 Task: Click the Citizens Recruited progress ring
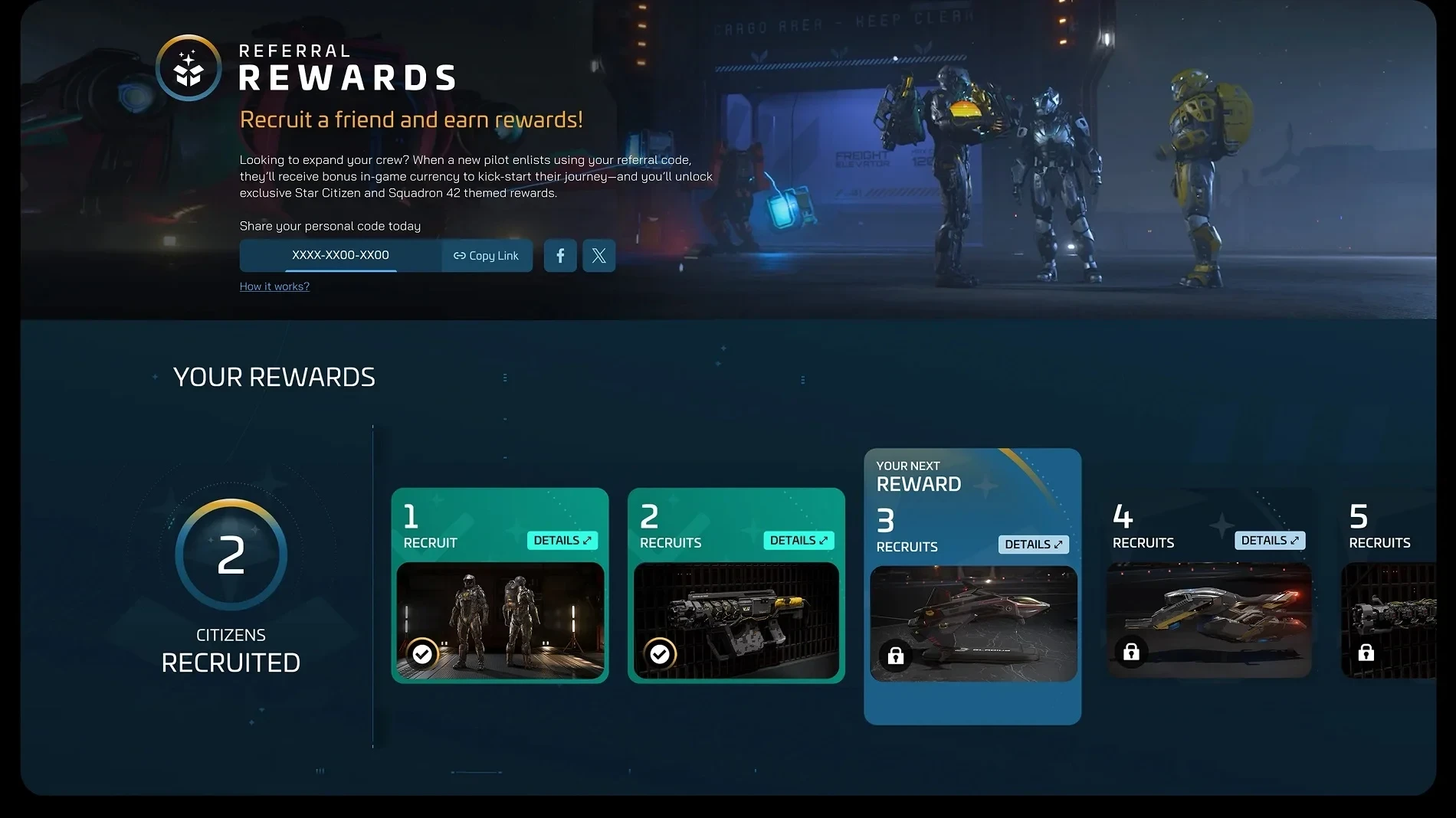pos(231,555)
